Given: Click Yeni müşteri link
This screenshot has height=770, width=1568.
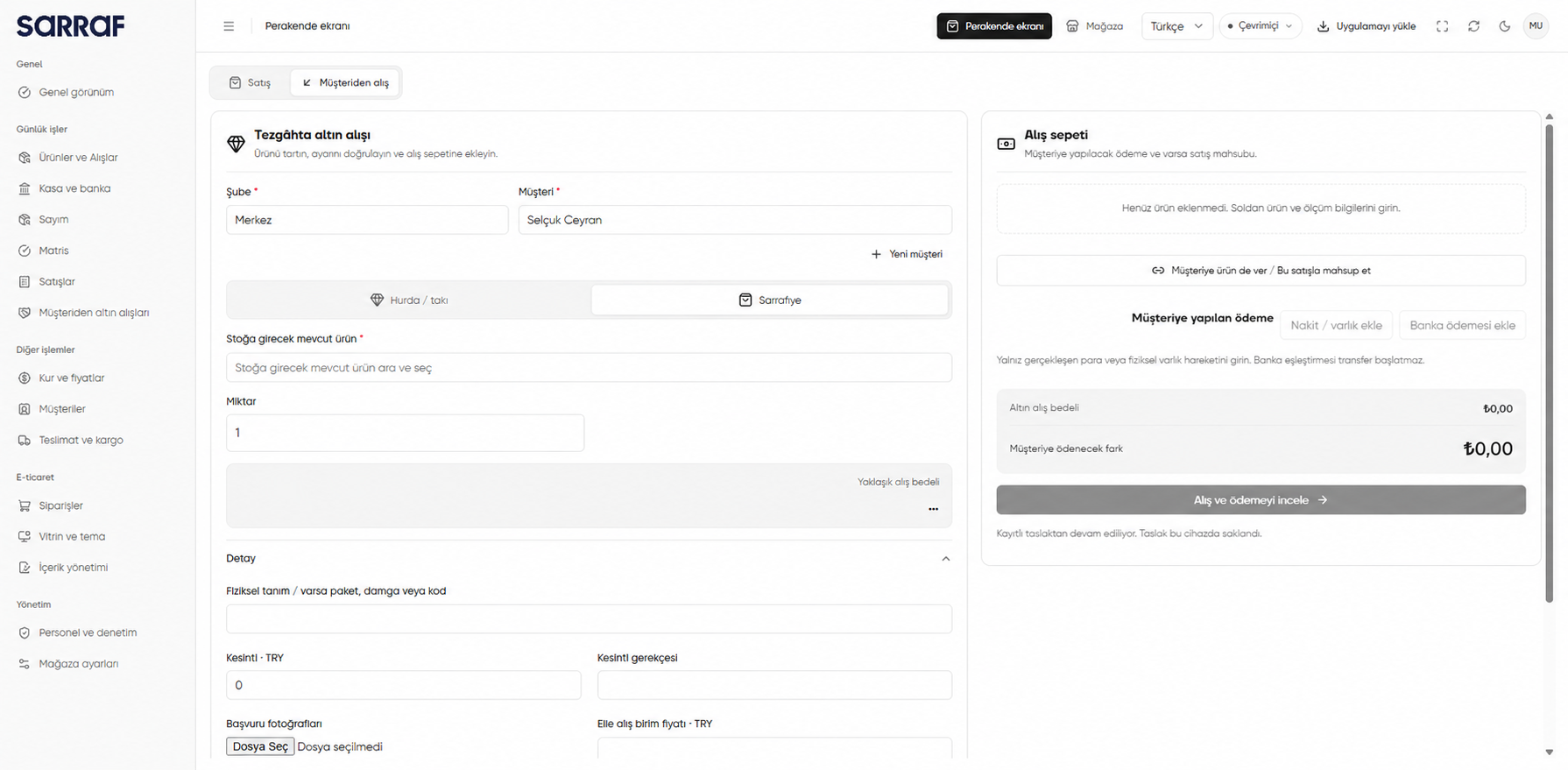Looking at the screenshot, I should coord(907,254).
